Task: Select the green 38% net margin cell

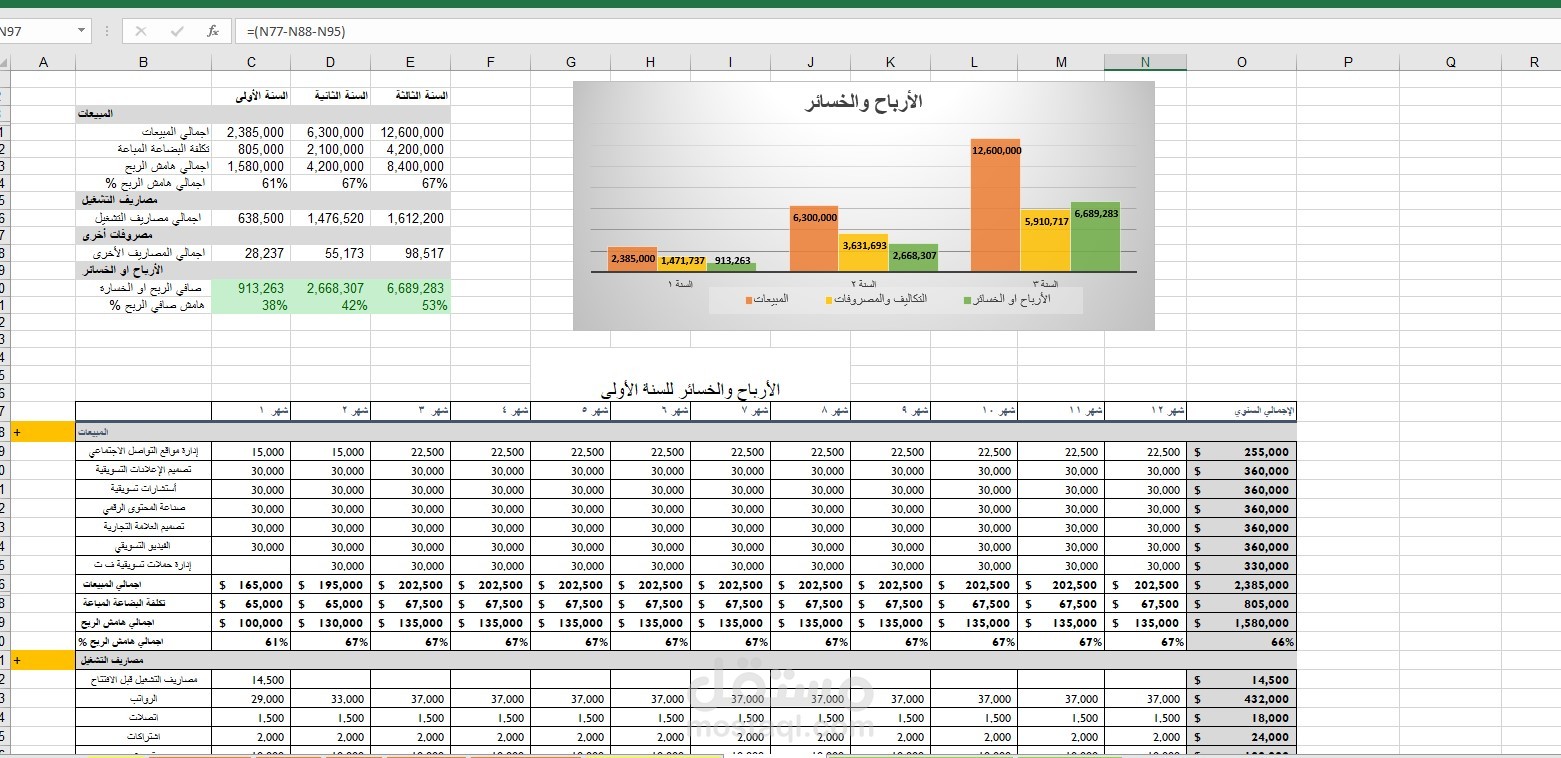Action: 251,305
